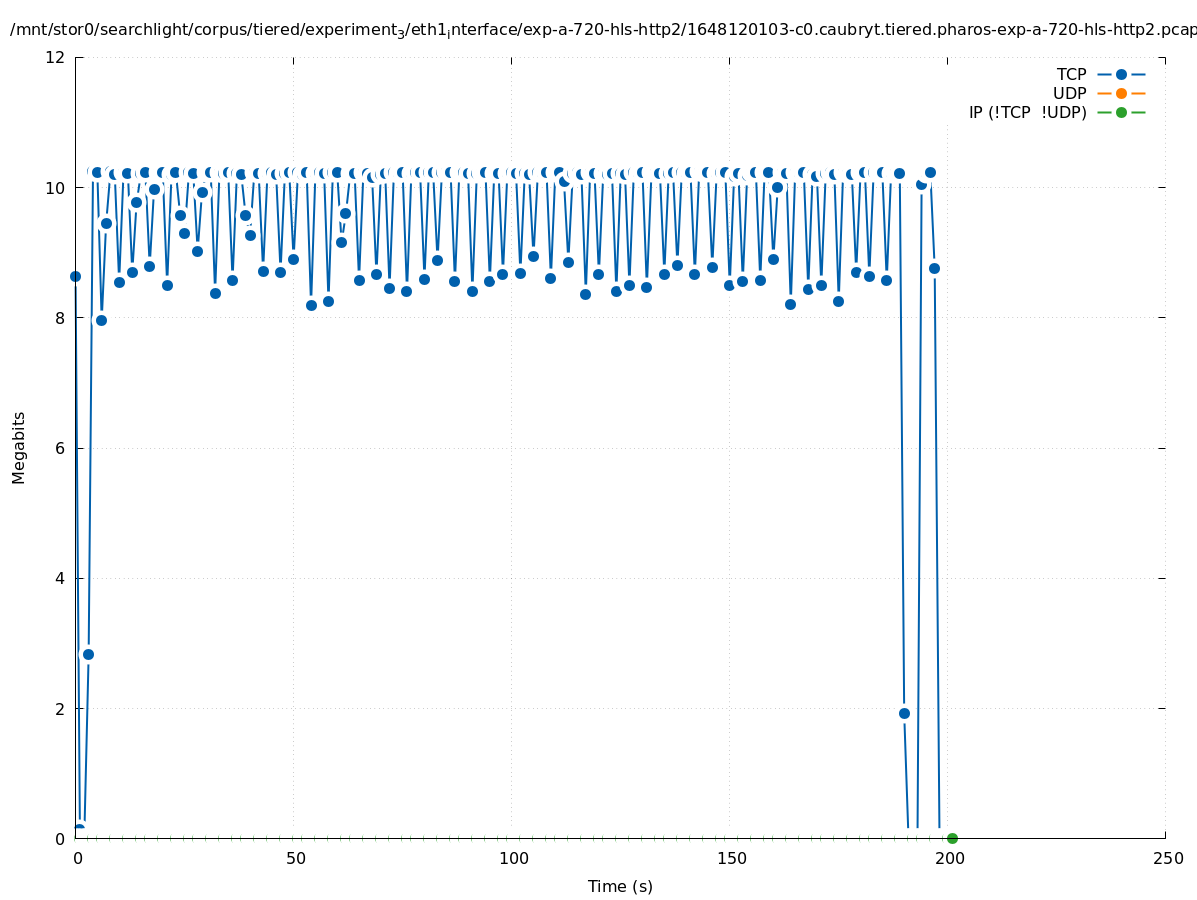The width and height of the screenshot is (1197, 900).
Task: Click the first TCP point on the y-axis
Action: pyautogui.click(x=75, y=276)
